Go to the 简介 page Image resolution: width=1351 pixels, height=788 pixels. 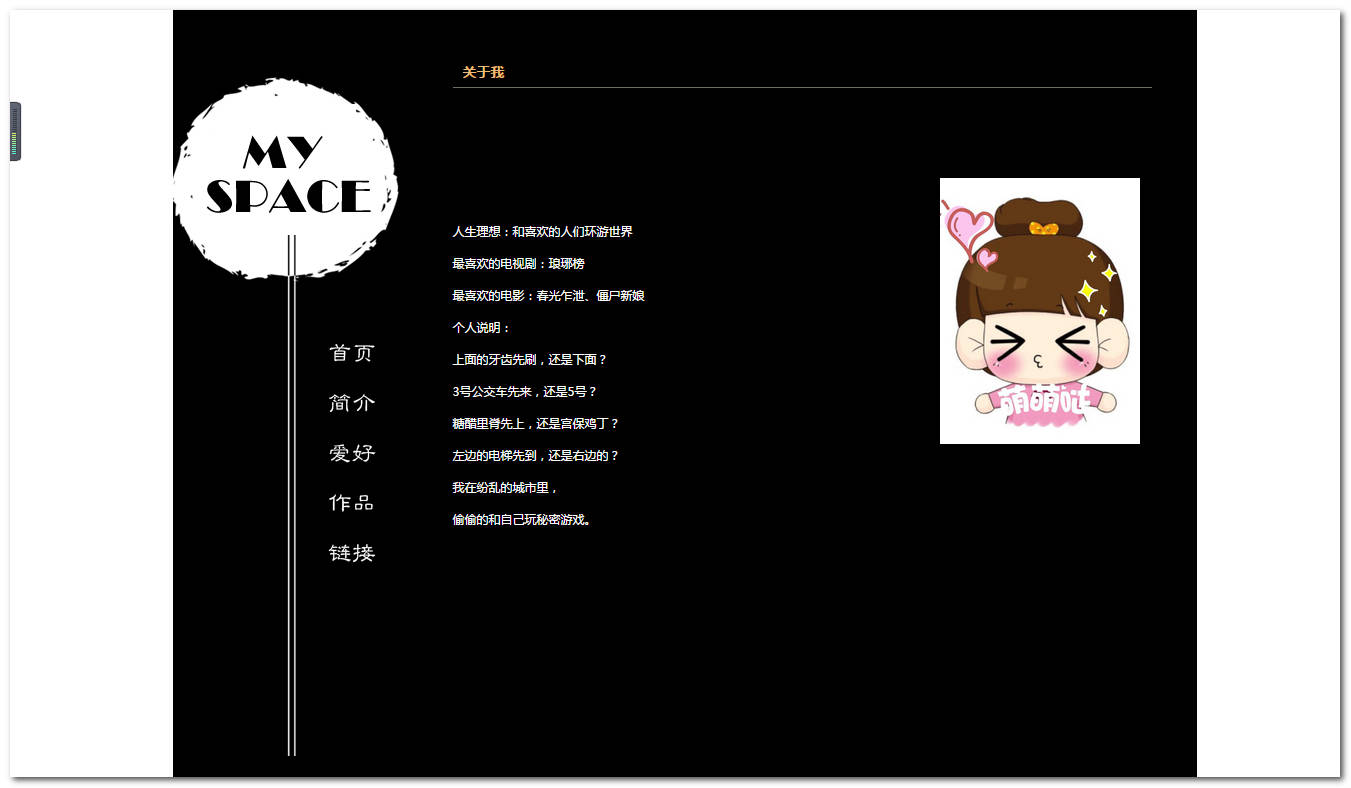[x=352, y=403]
